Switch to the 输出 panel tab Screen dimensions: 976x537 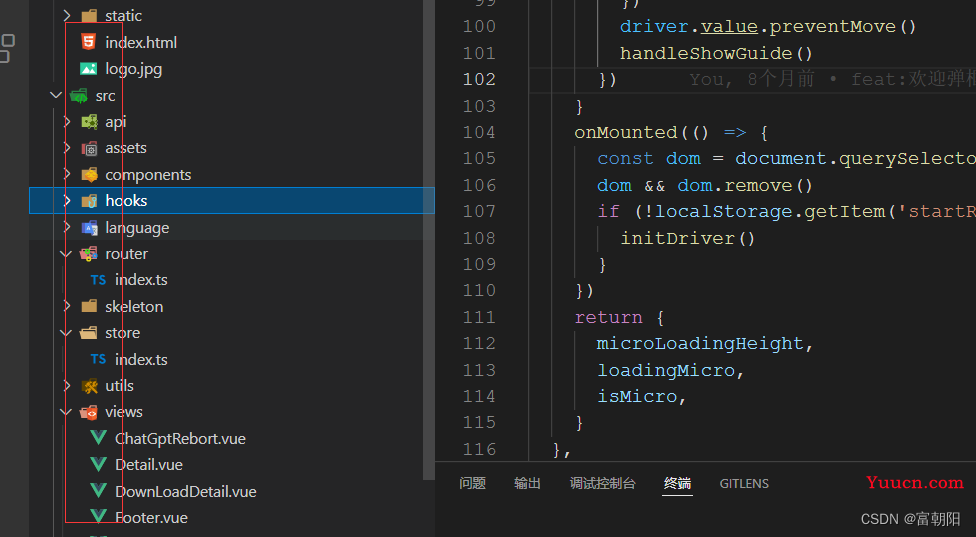pos(527,483)
